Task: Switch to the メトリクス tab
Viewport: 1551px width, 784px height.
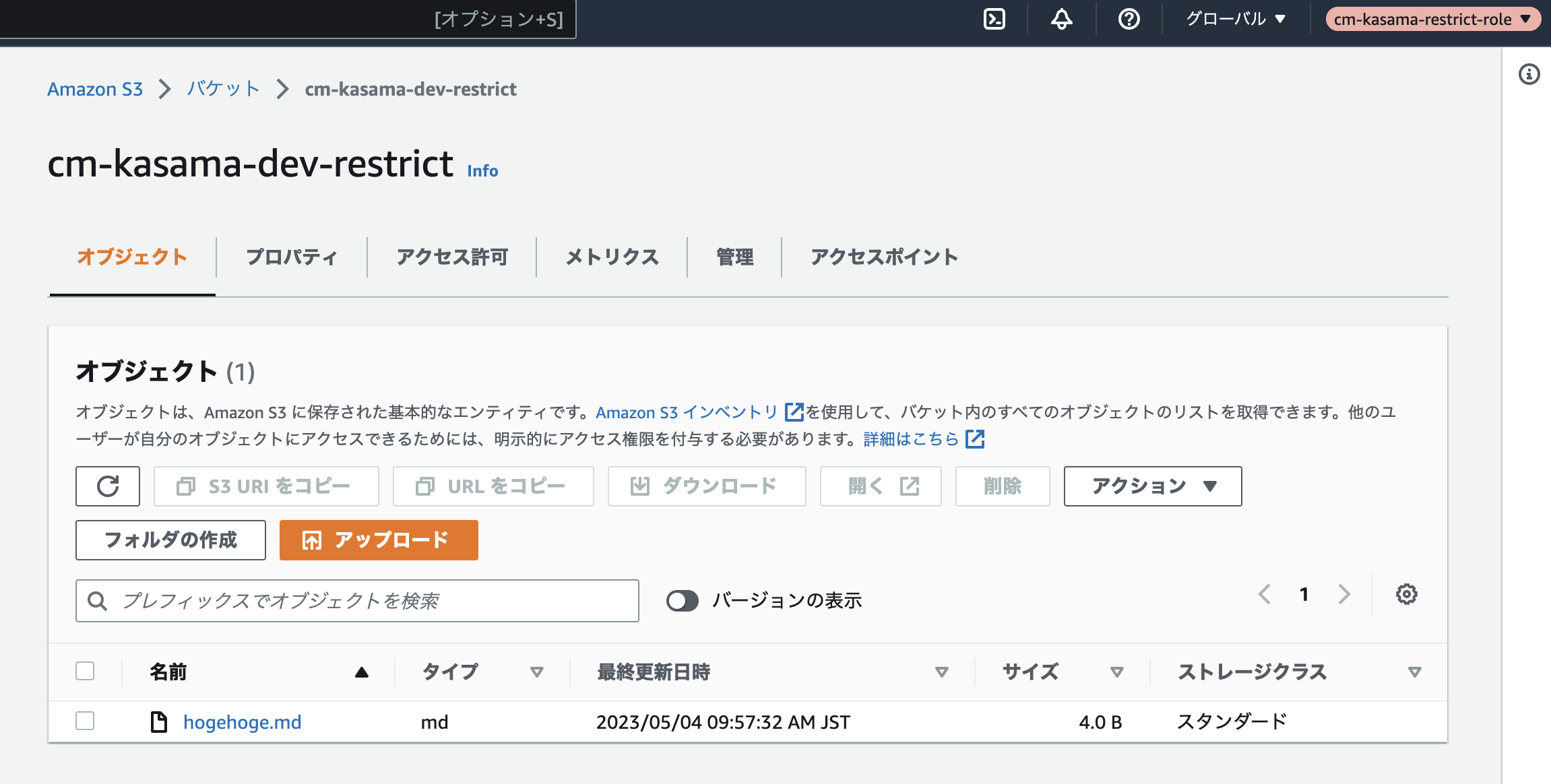Action: [612, 257]
